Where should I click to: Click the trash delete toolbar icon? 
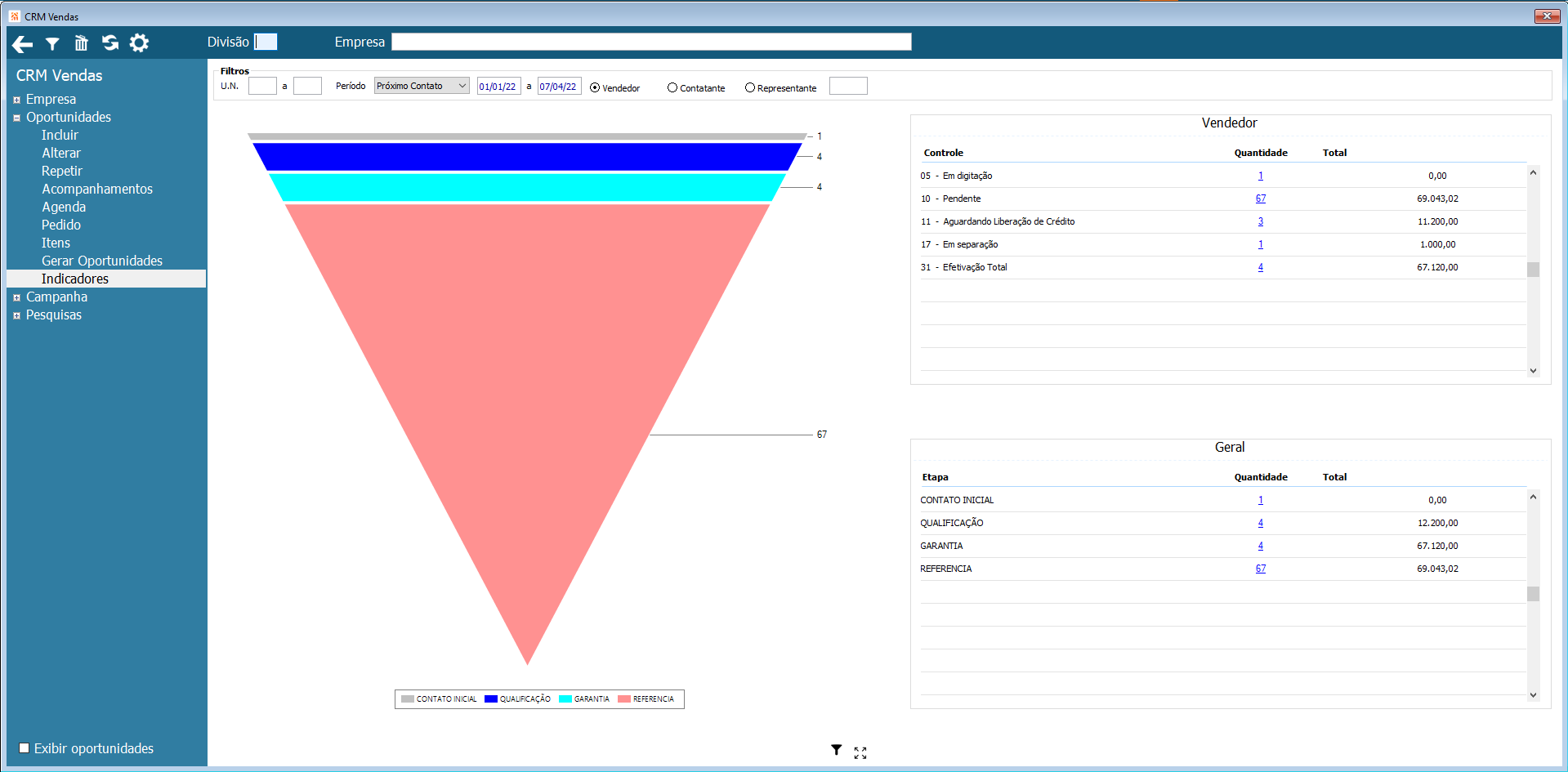81,43
